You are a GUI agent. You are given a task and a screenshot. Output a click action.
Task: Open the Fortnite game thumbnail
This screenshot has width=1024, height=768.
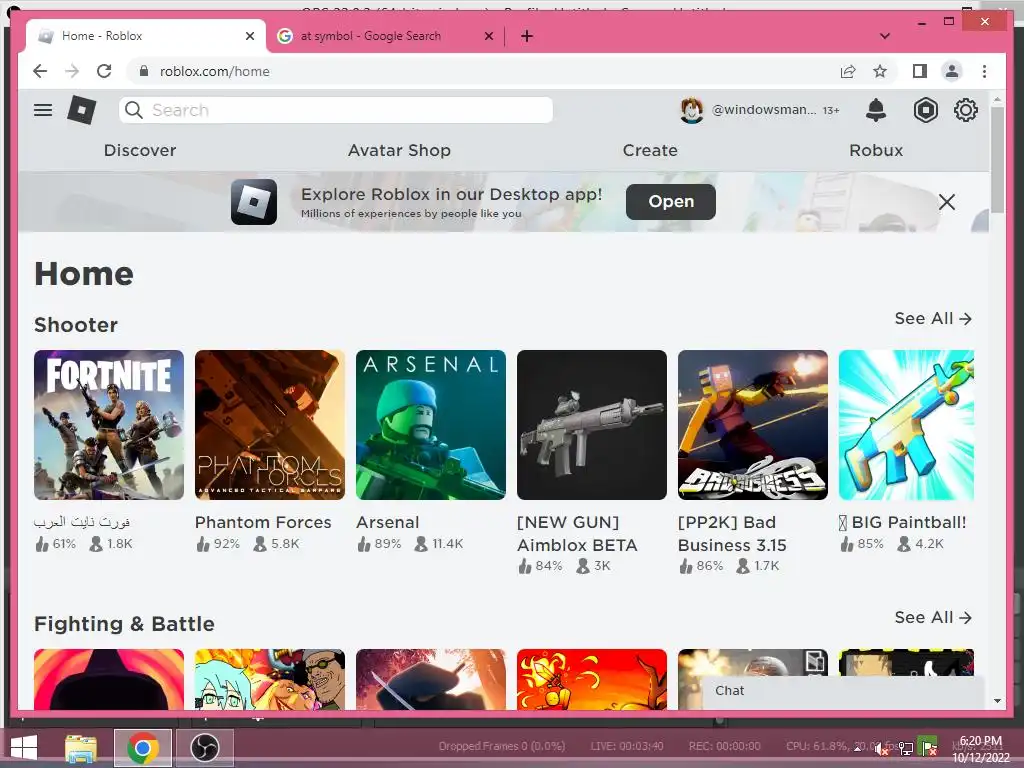point(109,425)
